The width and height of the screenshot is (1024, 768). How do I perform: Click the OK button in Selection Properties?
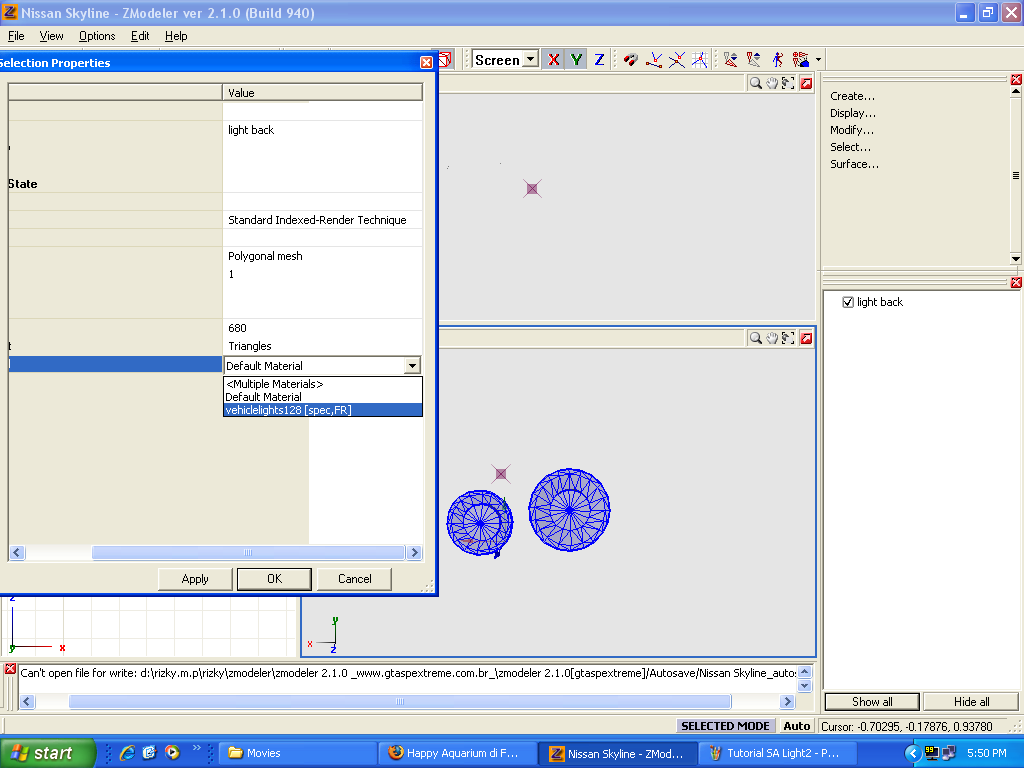point(274,579)
